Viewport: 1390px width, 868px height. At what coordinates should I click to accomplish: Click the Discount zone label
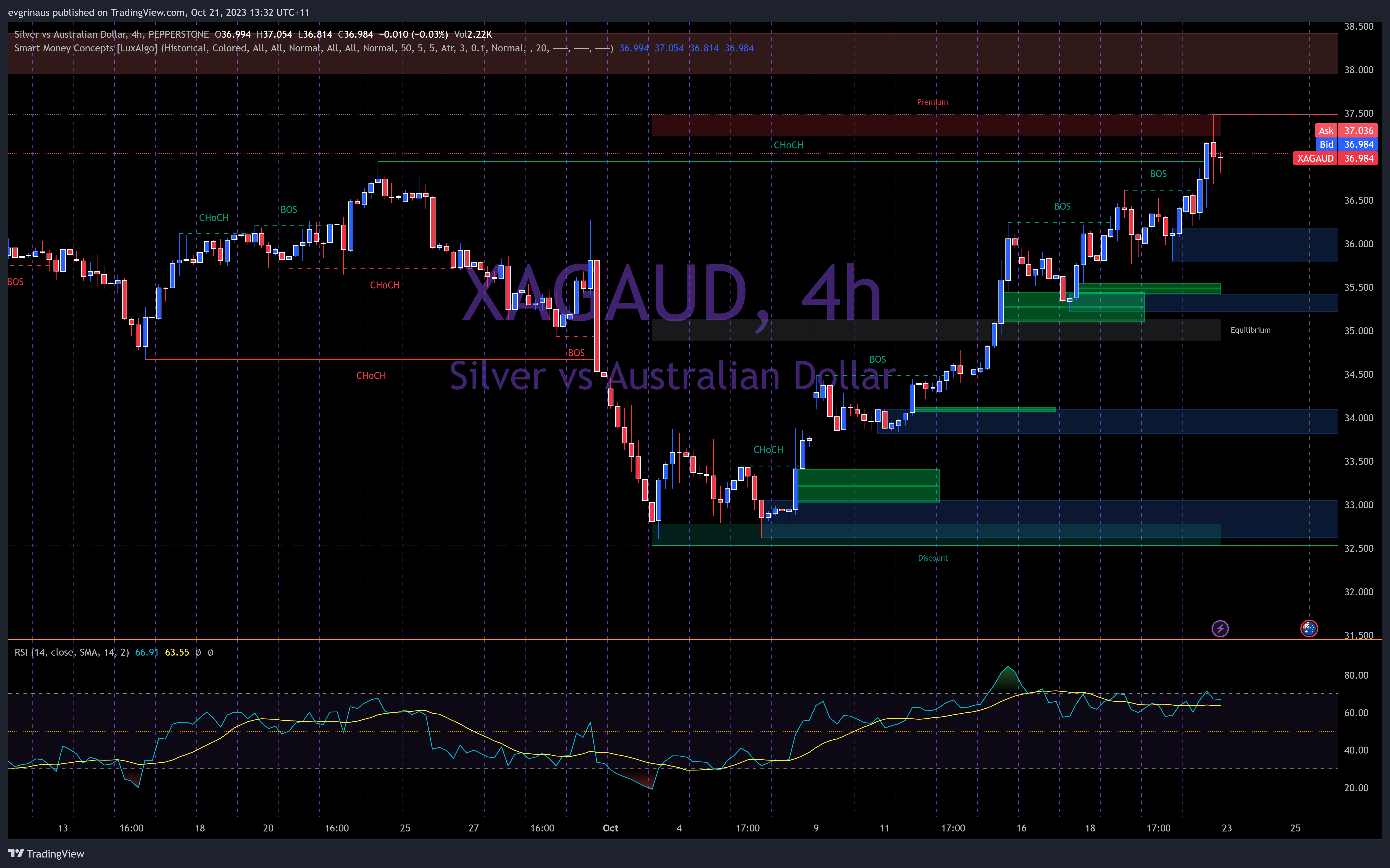click(x=933, y=558)
